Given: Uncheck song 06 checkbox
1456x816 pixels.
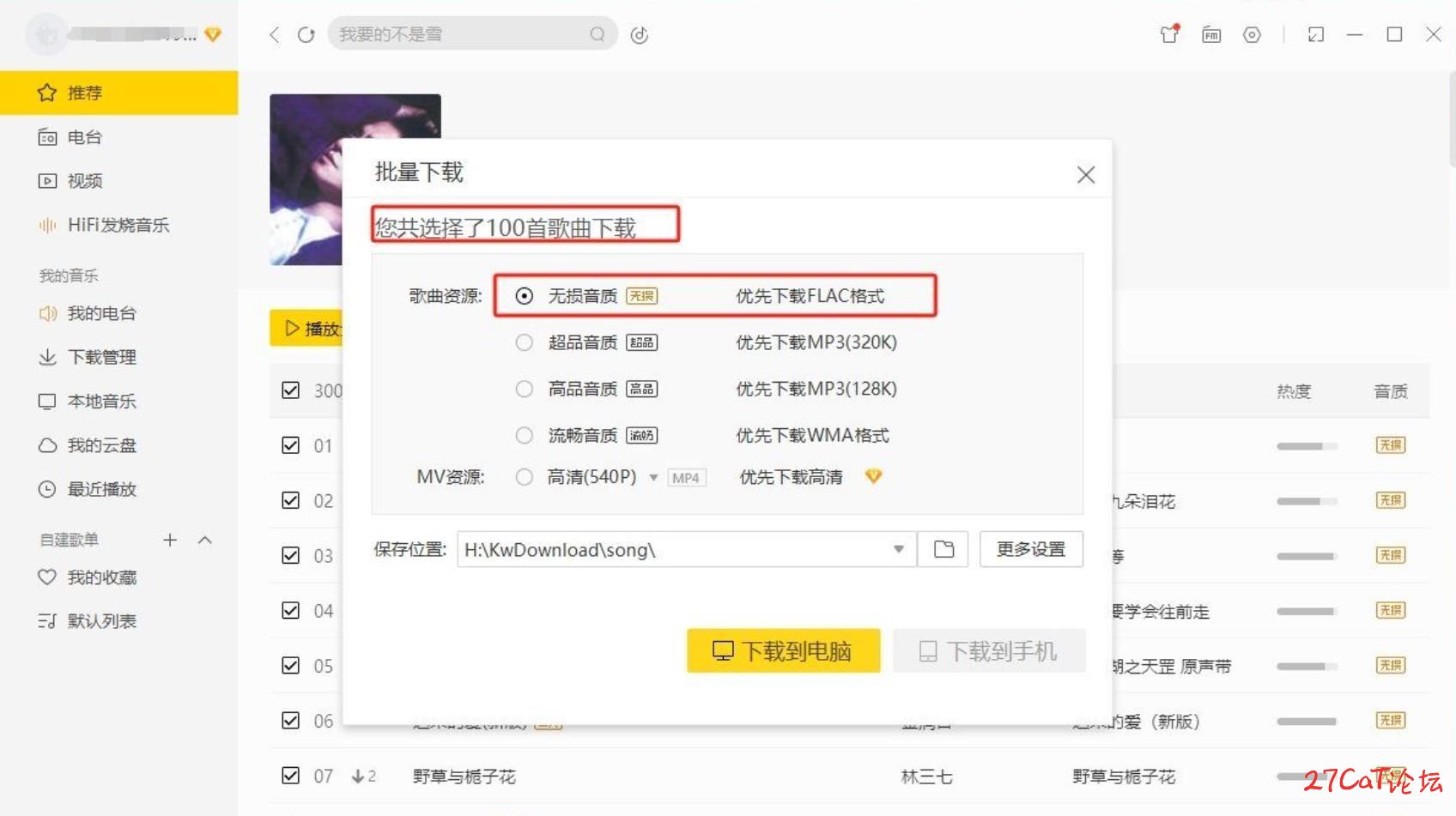Looking at the screenshot, I should point(291,721).
